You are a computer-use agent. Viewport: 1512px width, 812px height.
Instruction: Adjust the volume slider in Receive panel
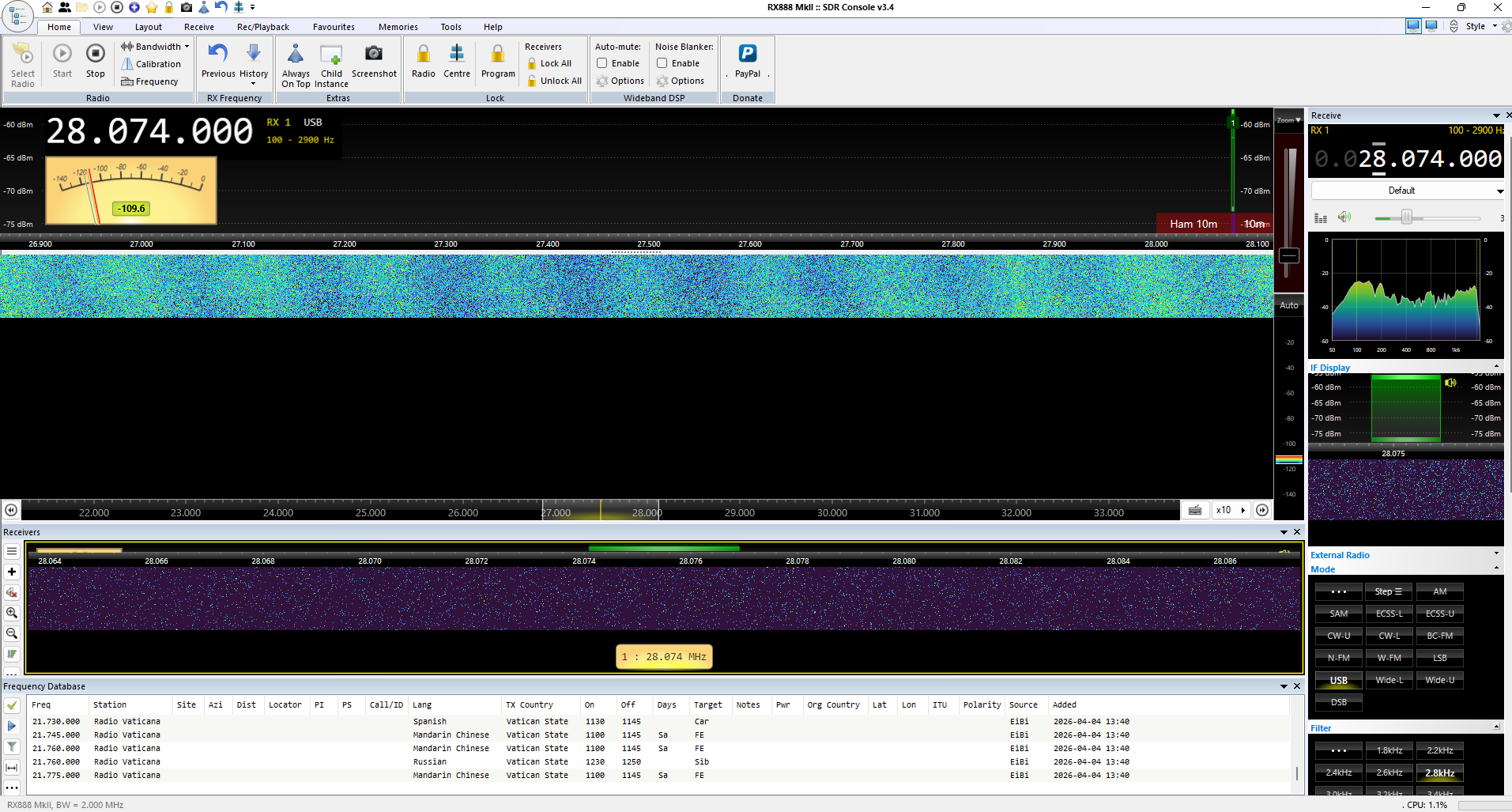(x=1407, y=217)
